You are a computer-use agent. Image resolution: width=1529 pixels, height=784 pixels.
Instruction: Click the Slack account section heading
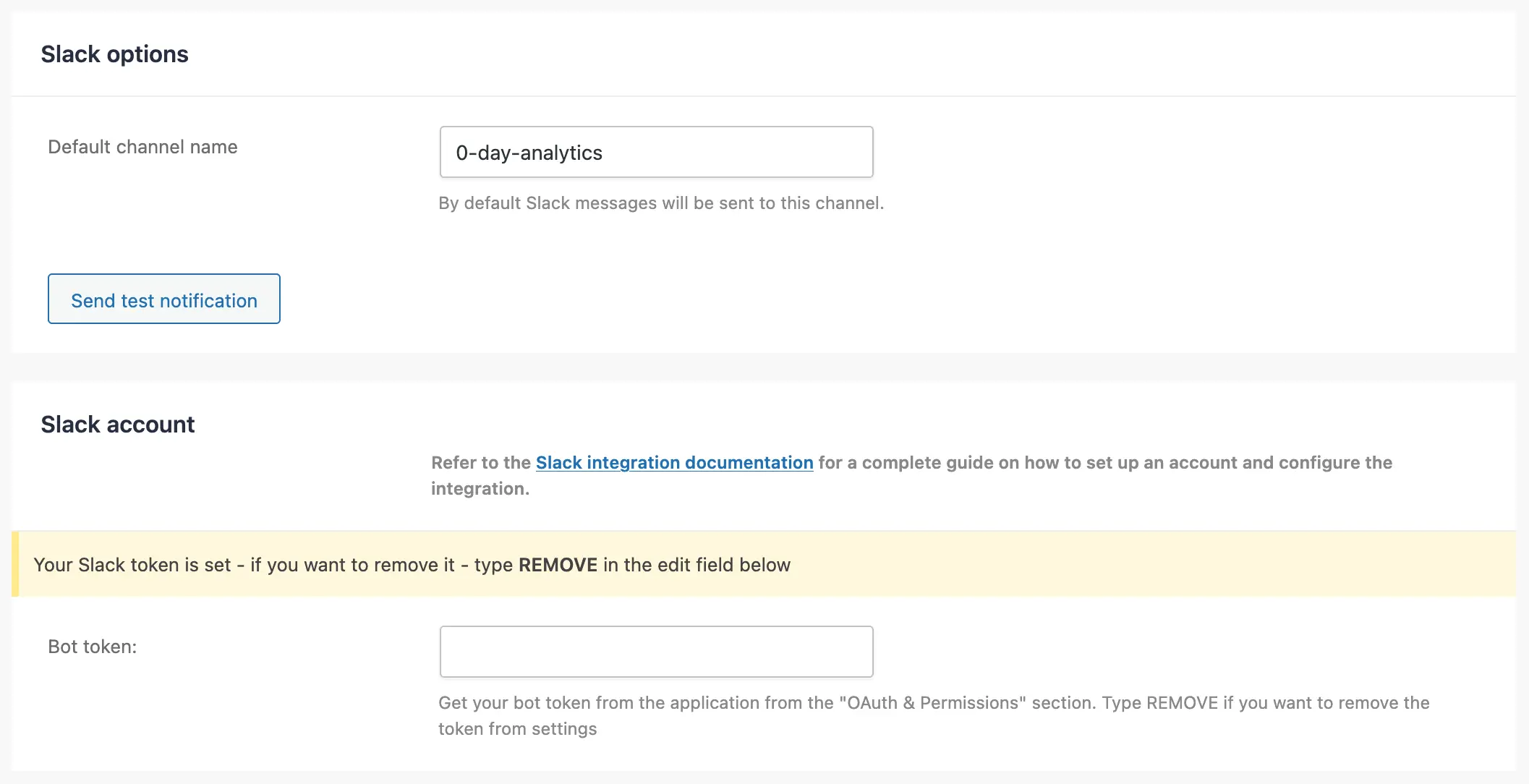[118, 424]
